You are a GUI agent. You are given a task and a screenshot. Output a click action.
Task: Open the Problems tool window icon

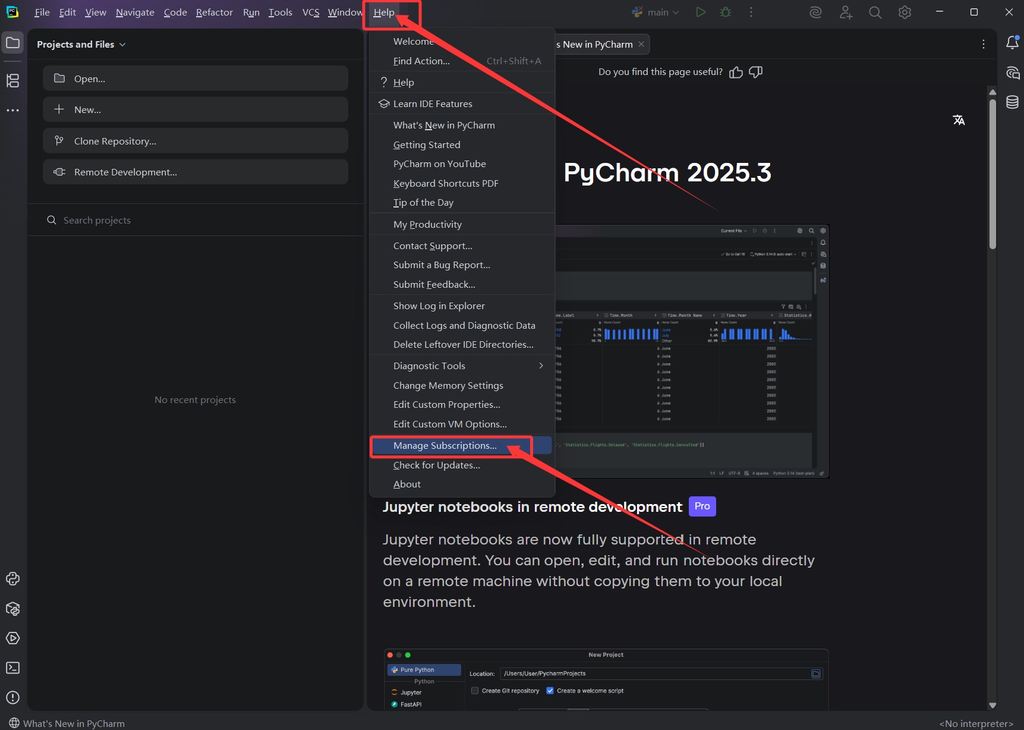point(12,697)
